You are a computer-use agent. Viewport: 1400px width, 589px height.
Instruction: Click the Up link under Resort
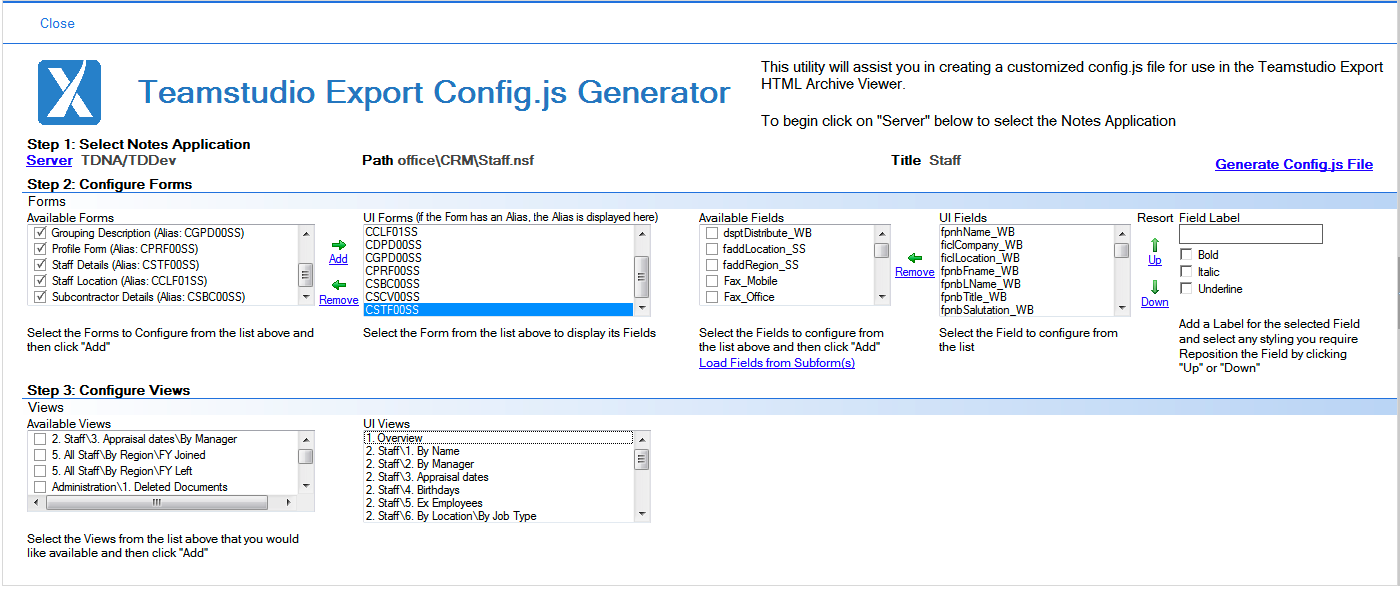point(1155,260)
